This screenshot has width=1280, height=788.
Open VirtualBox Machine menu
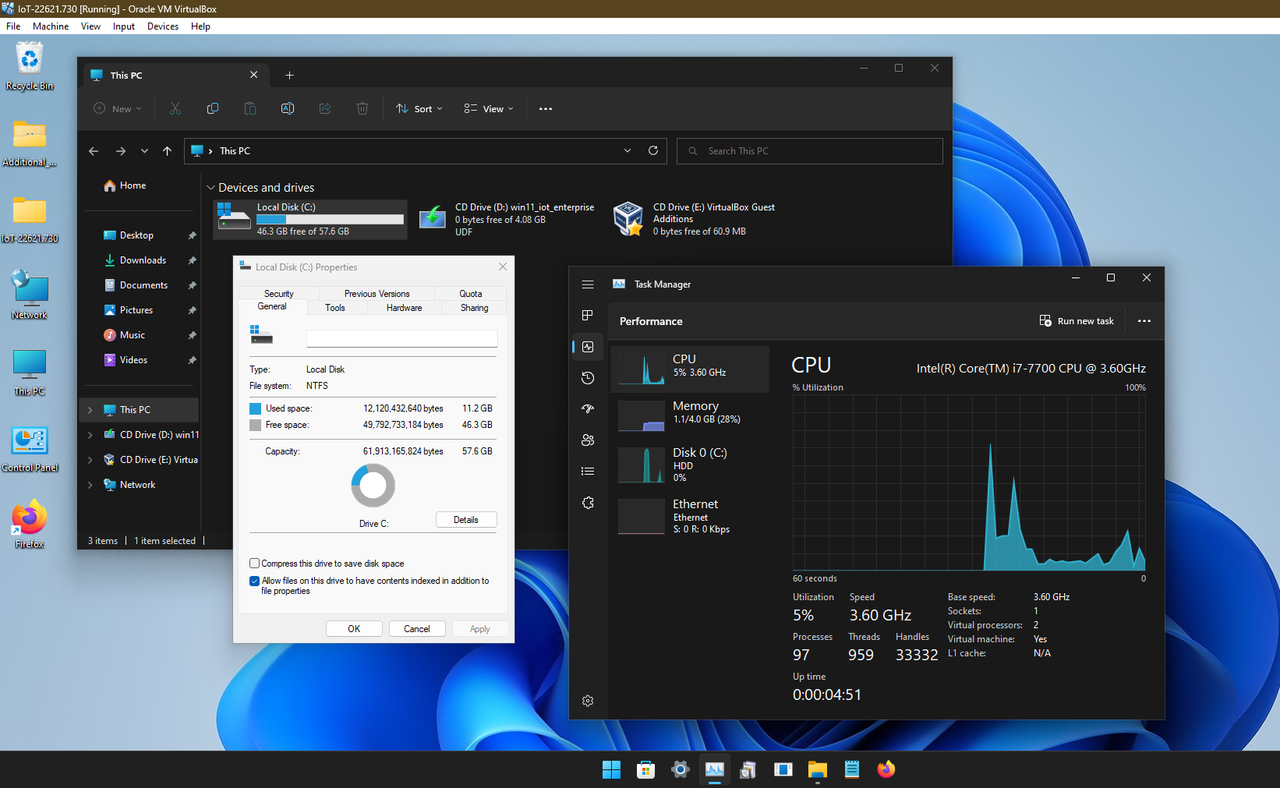coord(51,26)
